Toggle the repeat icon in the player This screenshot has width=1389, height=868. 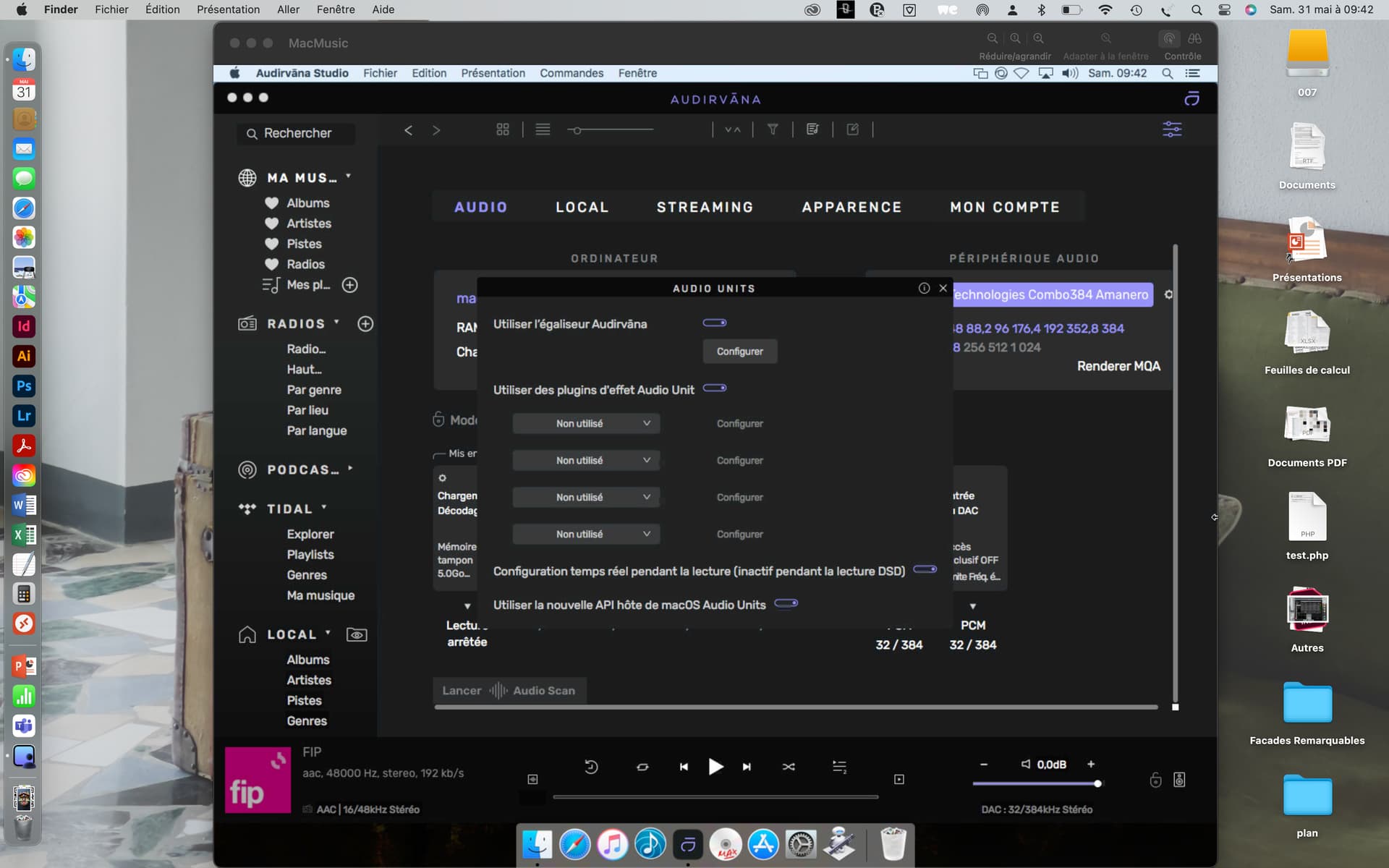642,767
